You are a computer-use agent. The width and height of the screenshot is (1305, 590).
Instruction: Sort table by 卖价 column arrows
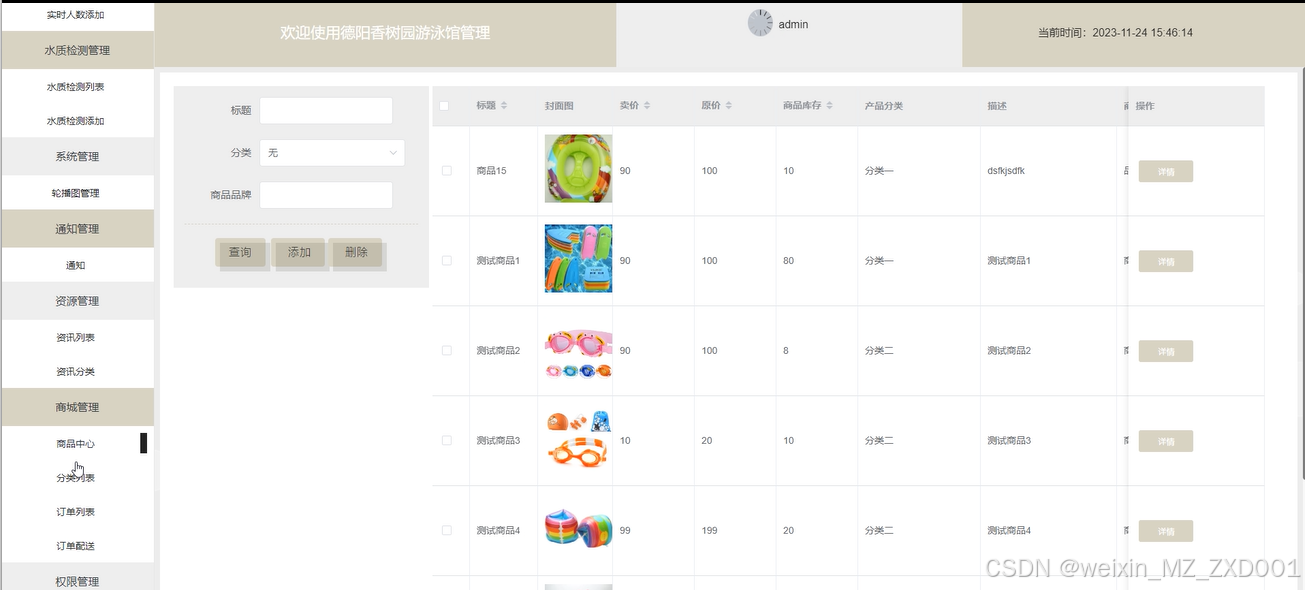[x=647, y=106]
